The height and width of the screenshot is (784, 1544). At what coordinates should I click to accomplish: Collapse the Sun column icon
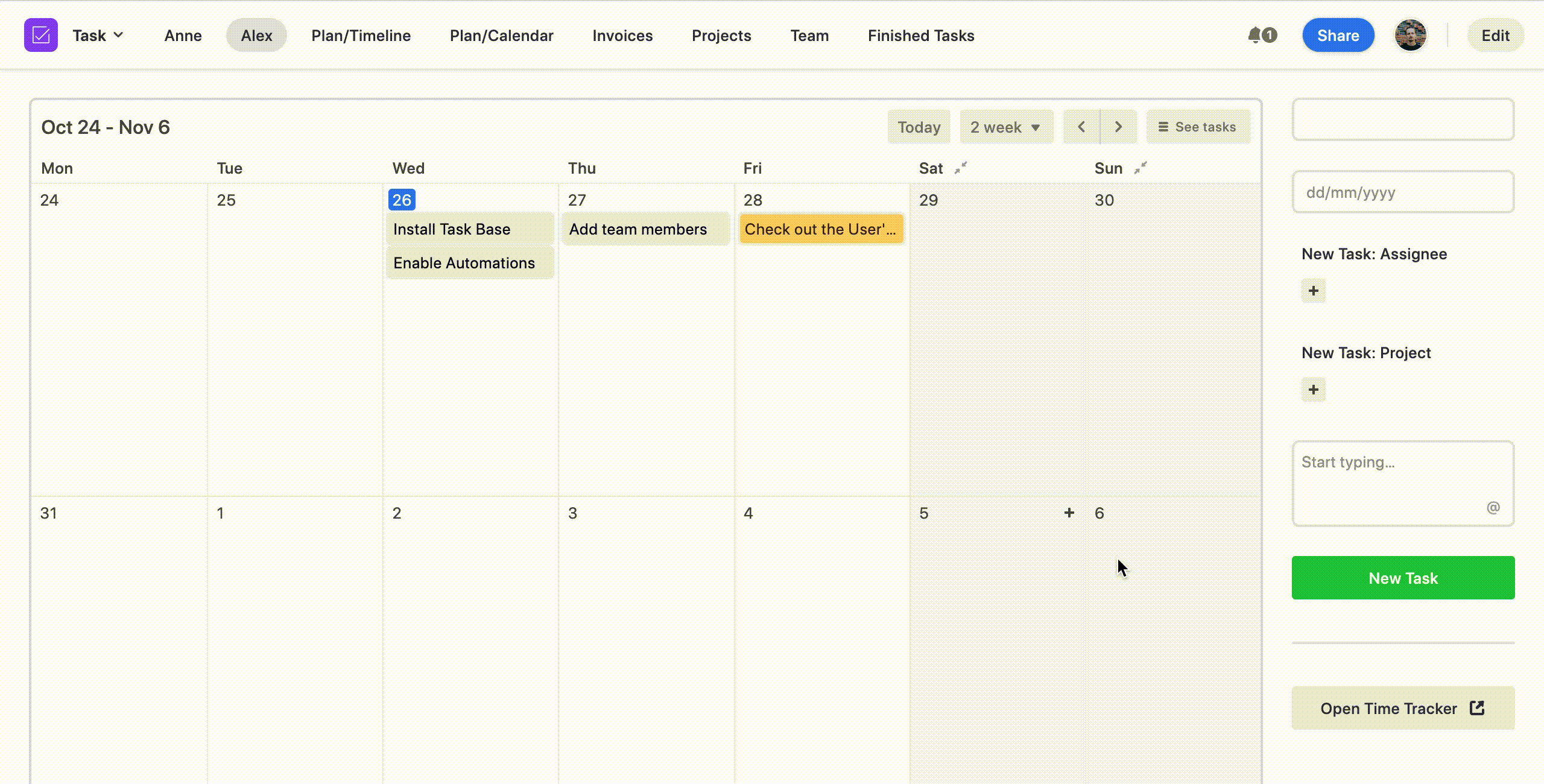pyautogui.click(x=1141, y=168)
